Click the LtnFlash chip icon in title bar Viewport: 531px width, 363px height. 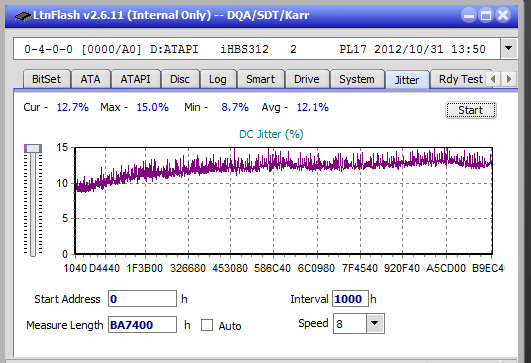(22, 16)
